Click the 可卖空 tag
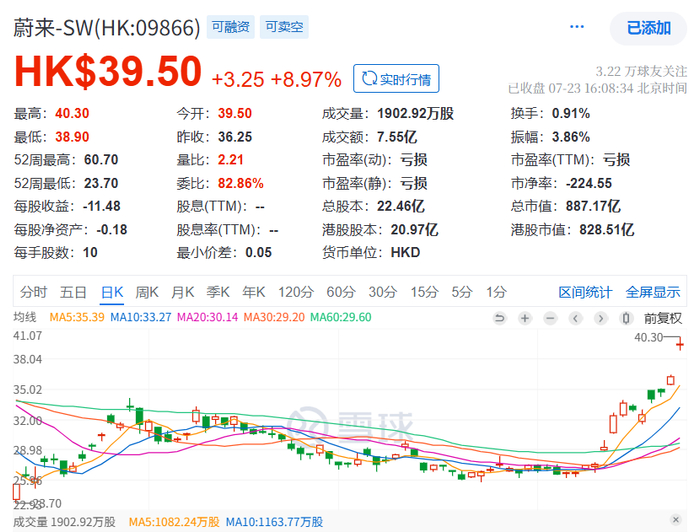The image size is (700, 532). tap(284, 27)
